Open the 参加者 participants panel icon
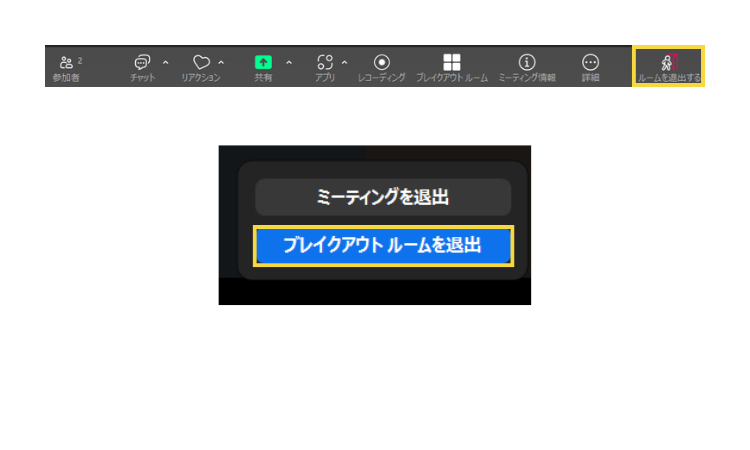Viewport: 750px width, 450px height. pos(66,62)
